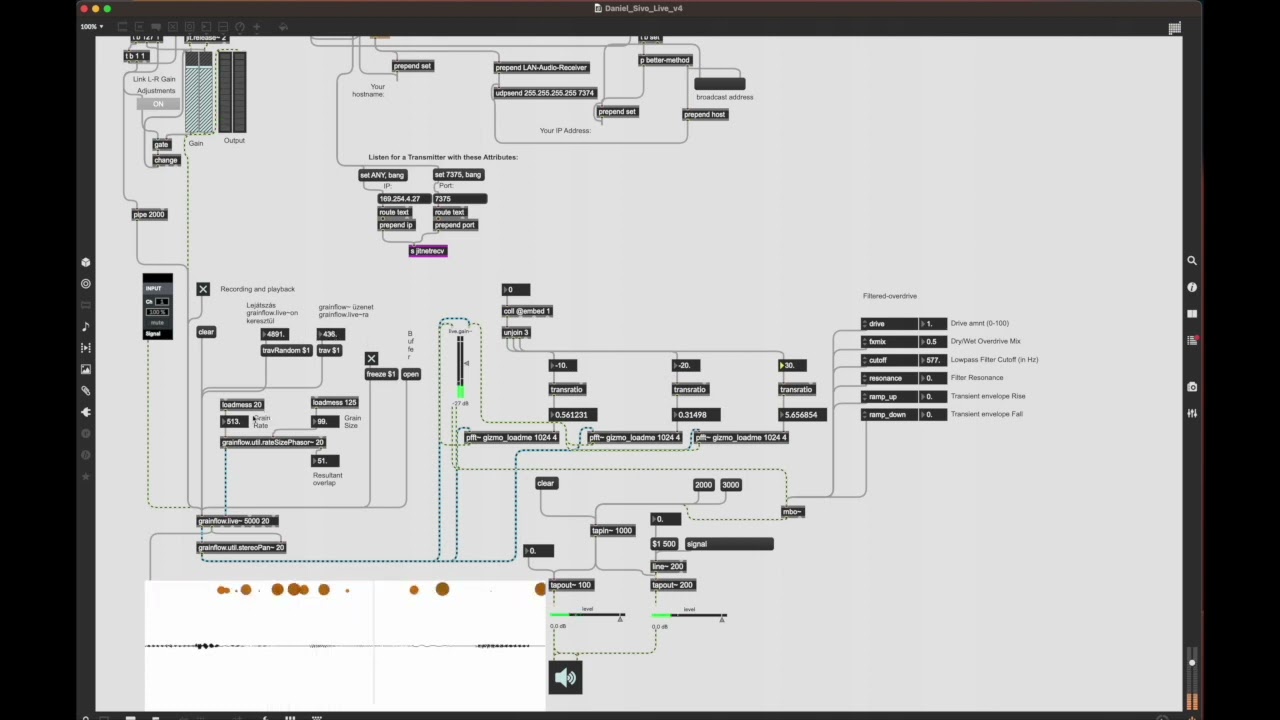Open the plug-ins icon in left sidebar
Image resolution: width=1280 pixels, height=720 pixels.
click(86, 412)
